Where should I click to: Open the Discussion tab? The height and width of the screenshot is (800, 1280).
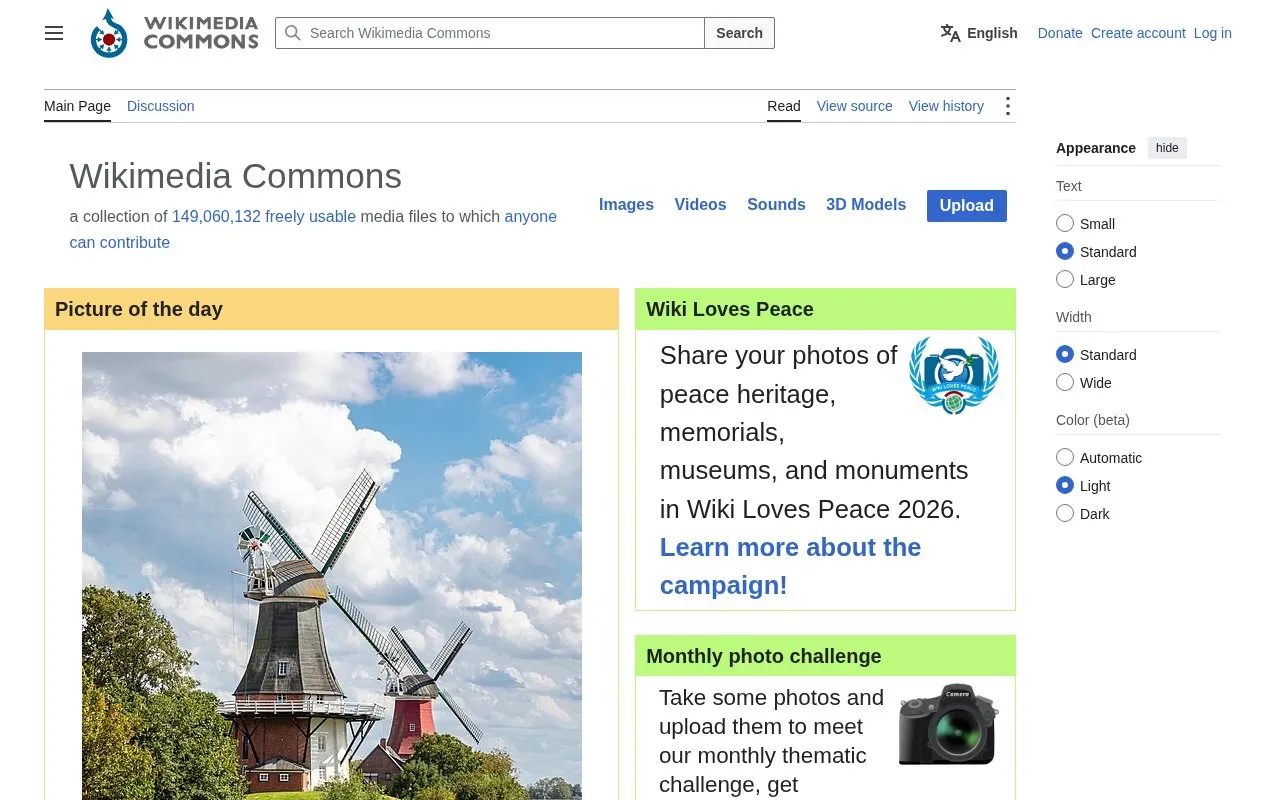[161, 106]
